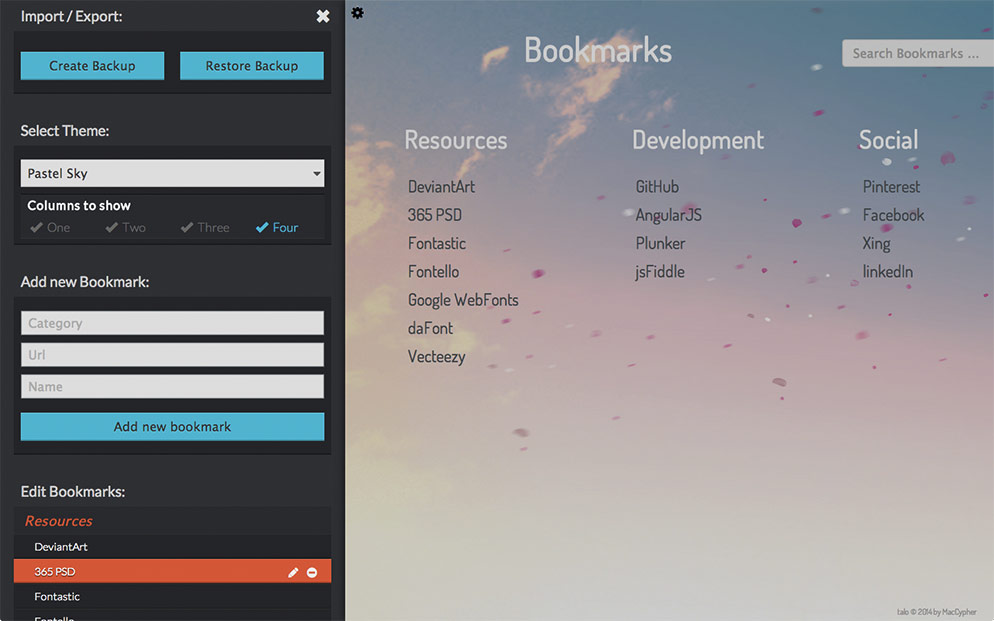Click the Restore Backup button
The image size is (994, 621).
pos(252,66)
